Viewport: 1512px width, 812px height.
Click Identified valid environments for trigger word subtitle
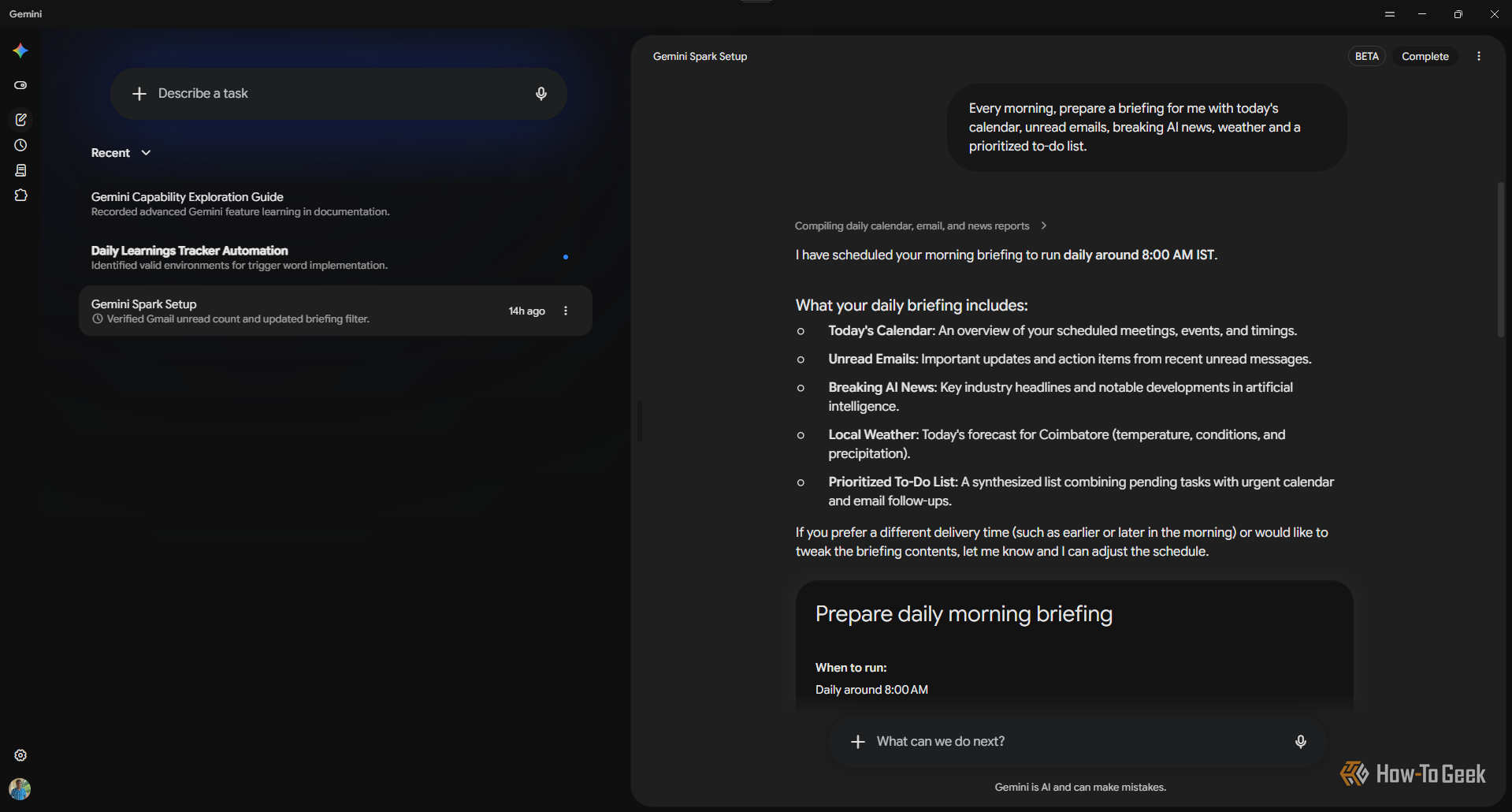coord(240,266)
